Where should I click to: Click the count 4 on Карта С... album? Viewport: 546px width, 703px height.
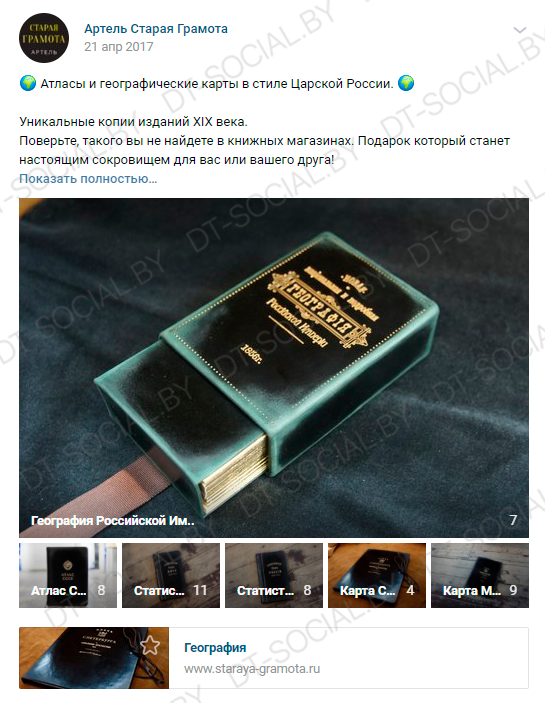[410, 590]
